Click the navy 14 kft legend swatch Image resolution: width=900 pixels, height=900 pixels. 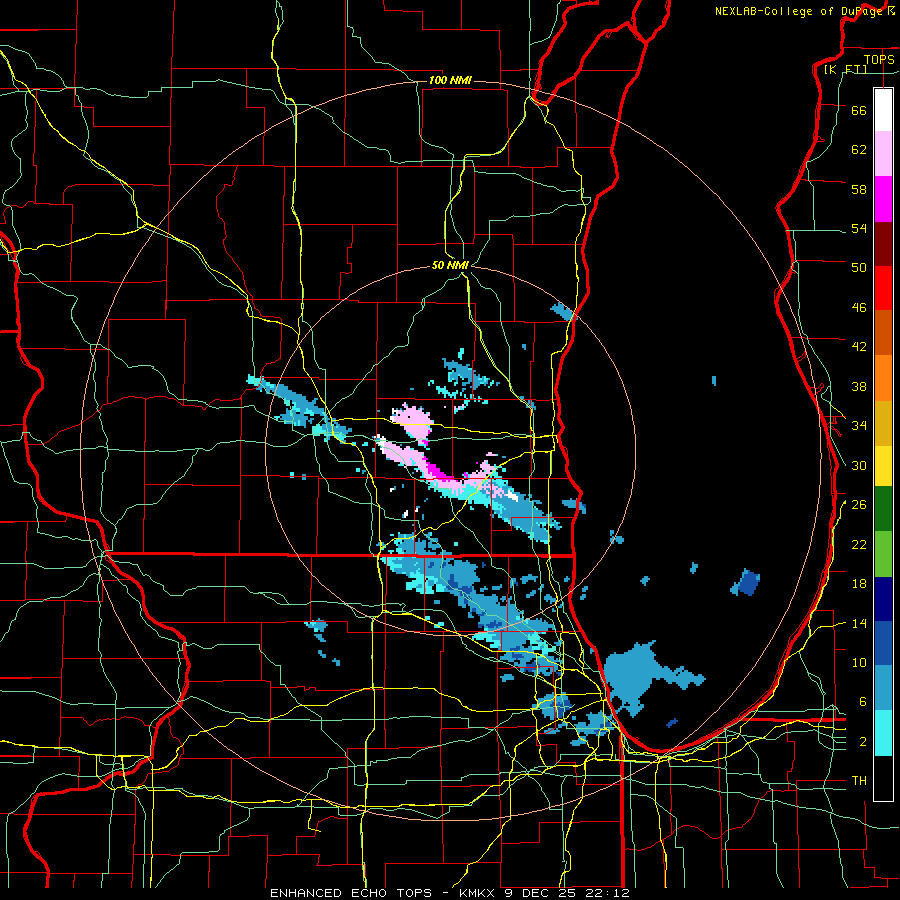point(883,599)
